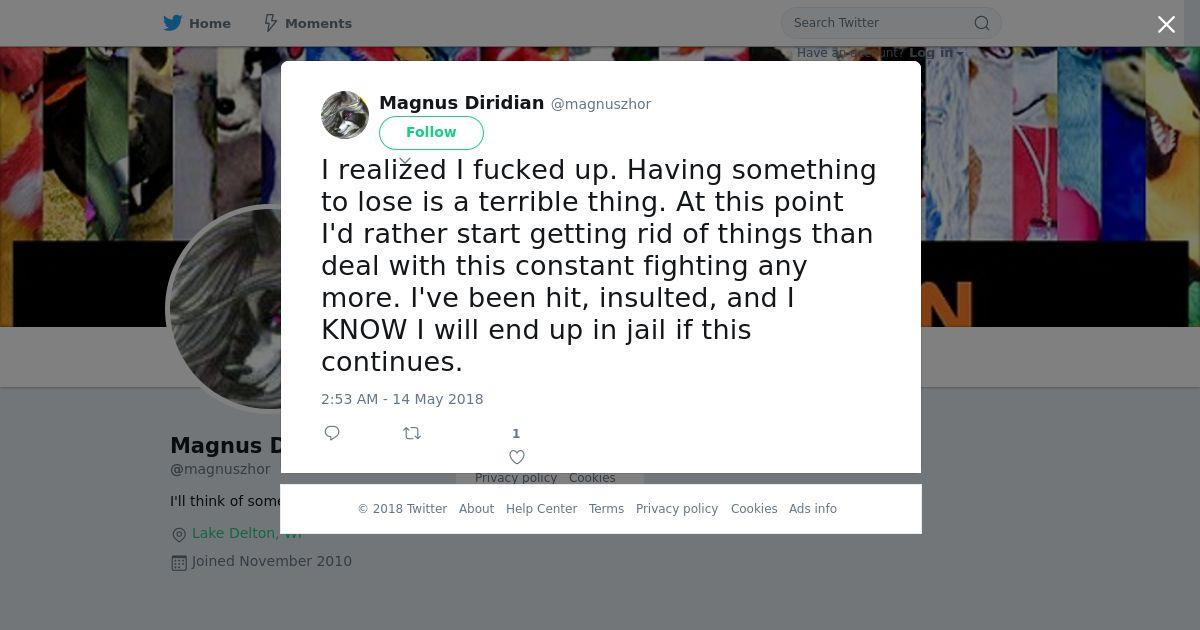Click the Lake Delton, WI location link
The width and height of the screenshot is (1200, 630).
(x=246, y=534)
